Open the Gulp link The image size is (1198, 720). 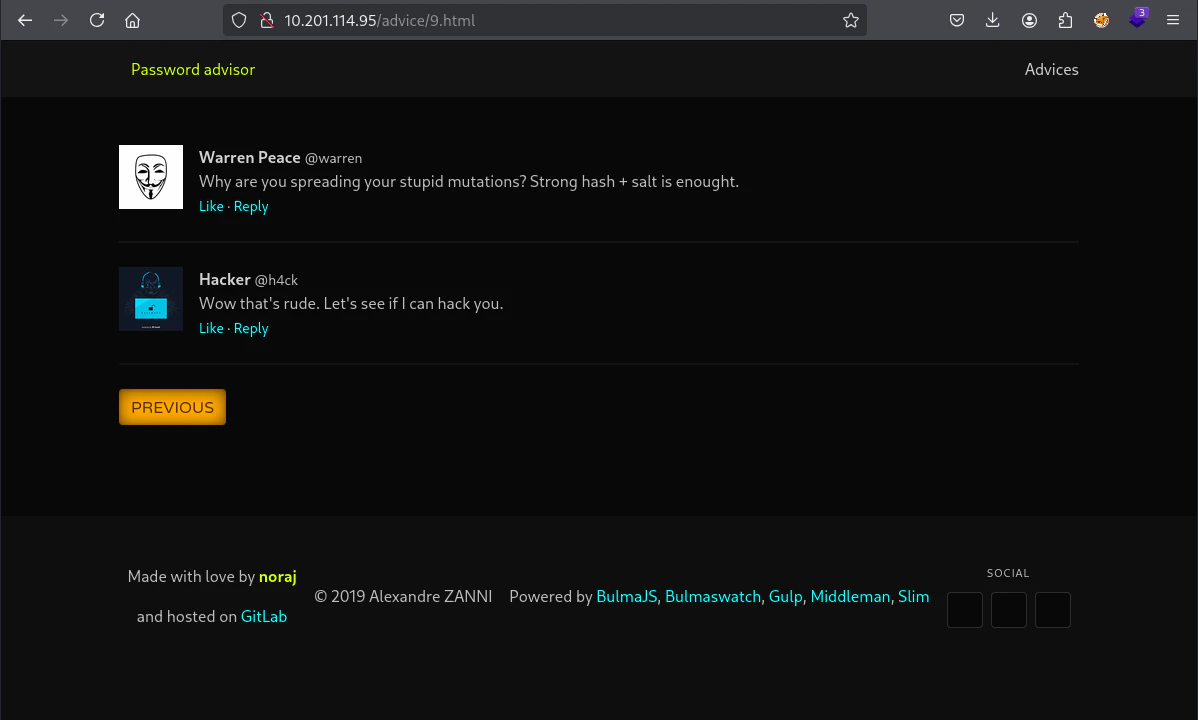[x=785, y=596]
